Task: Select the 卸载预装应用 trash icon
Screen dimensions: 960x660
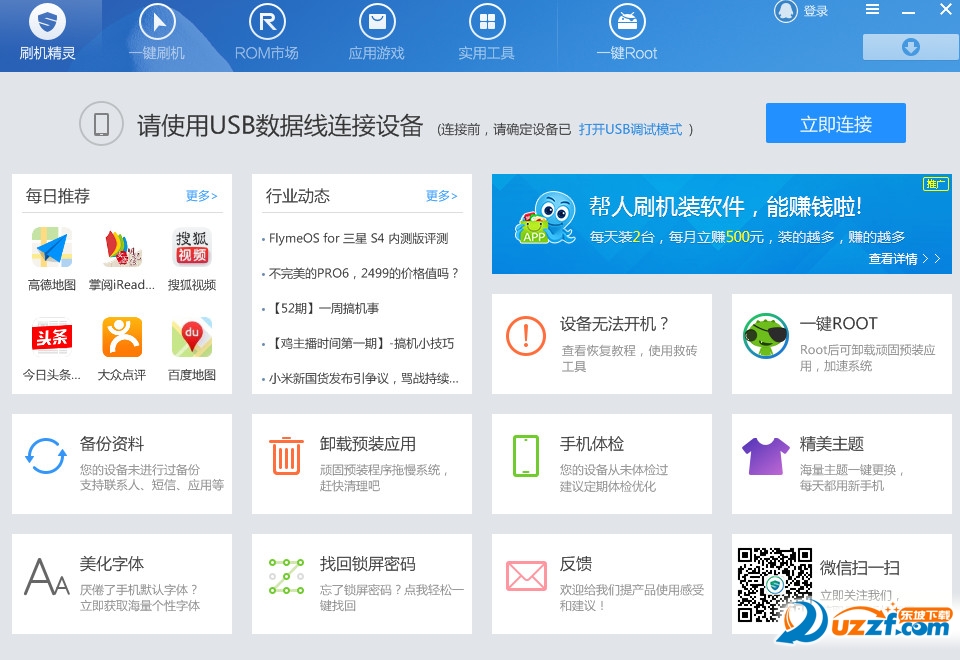Action: point(287,455)
